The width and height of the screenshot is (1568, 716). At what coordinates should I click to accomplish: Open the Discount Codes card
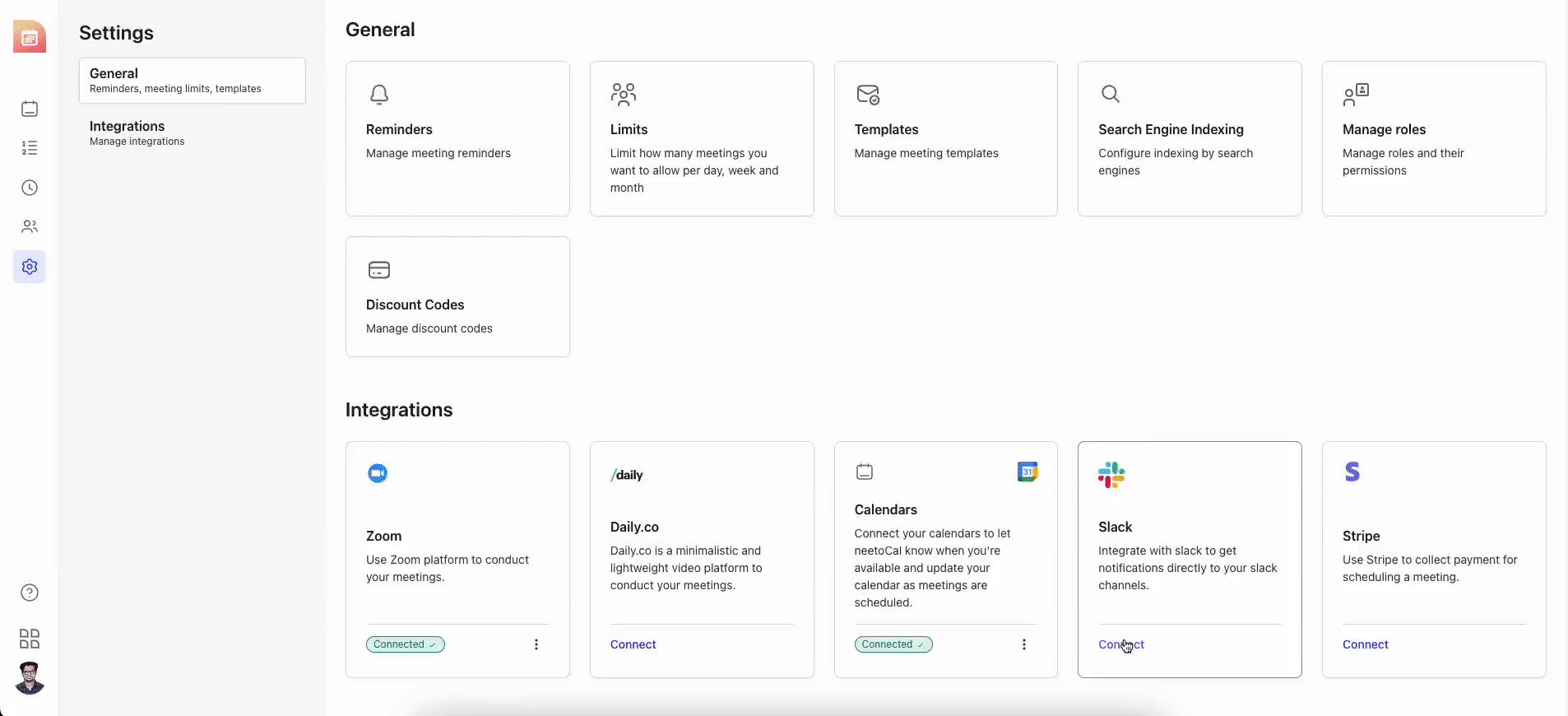pyautogui.click(x=457, y=296)
